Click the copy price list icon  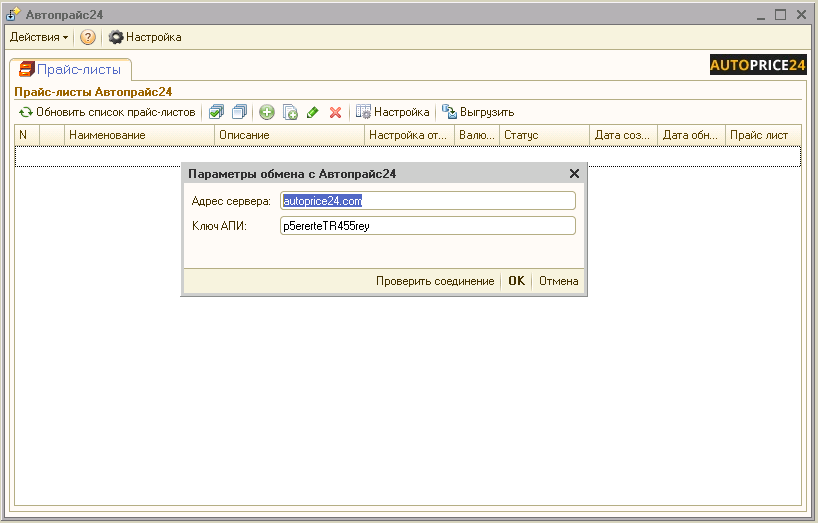point(290,112)
